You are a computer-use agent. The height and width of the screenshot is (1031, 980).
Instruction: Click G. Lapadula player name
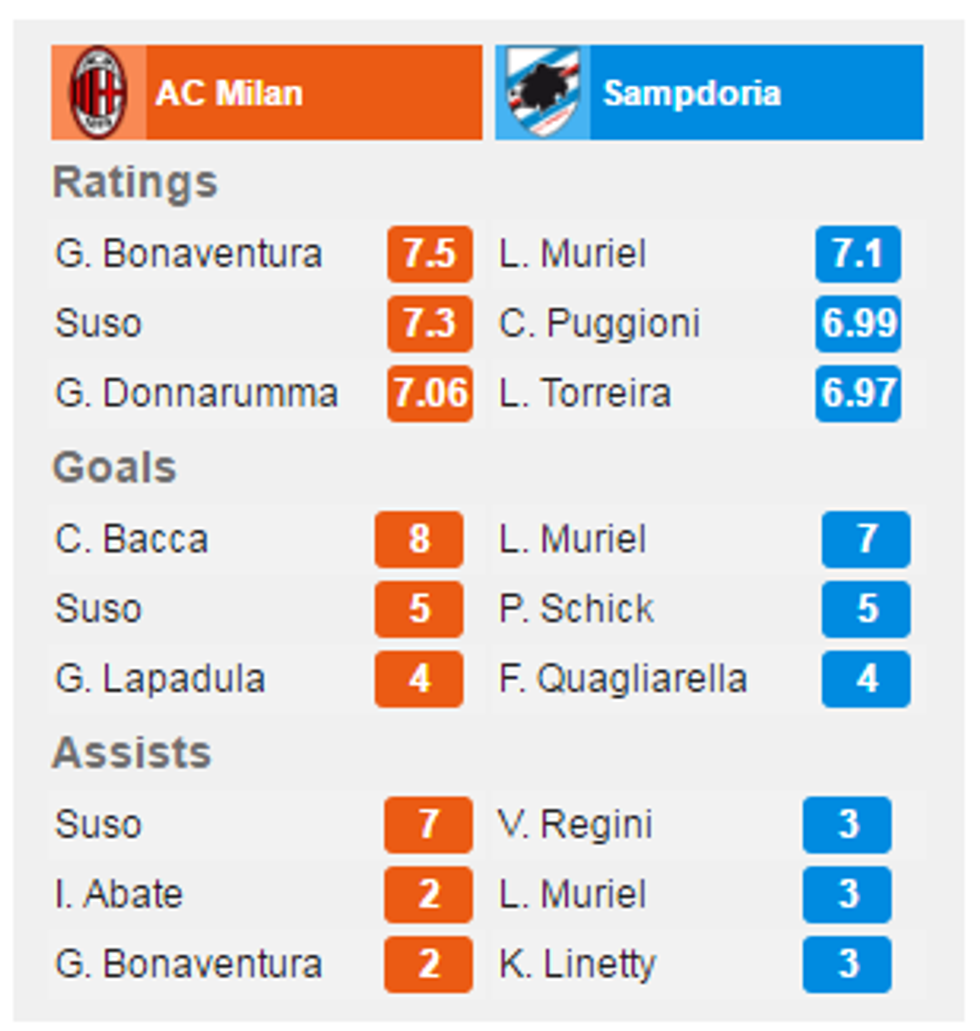click(160, 679)
